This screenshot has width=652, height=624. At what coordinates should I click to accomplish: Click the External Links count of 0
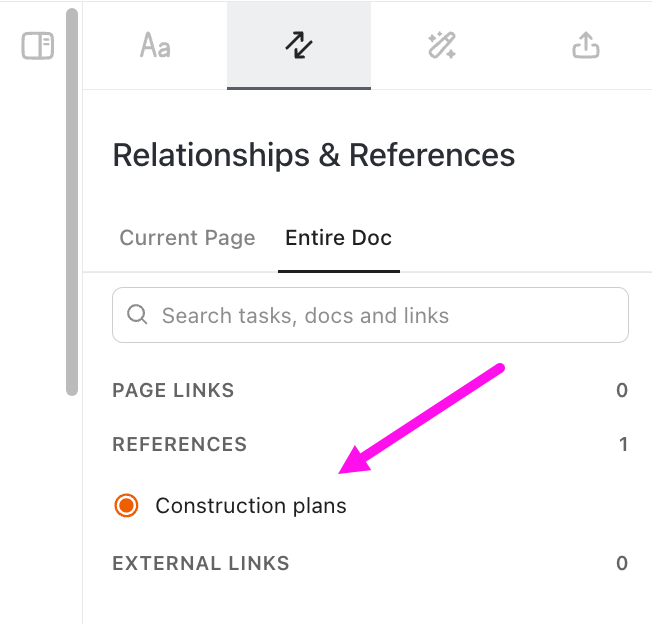coord(622,563)
